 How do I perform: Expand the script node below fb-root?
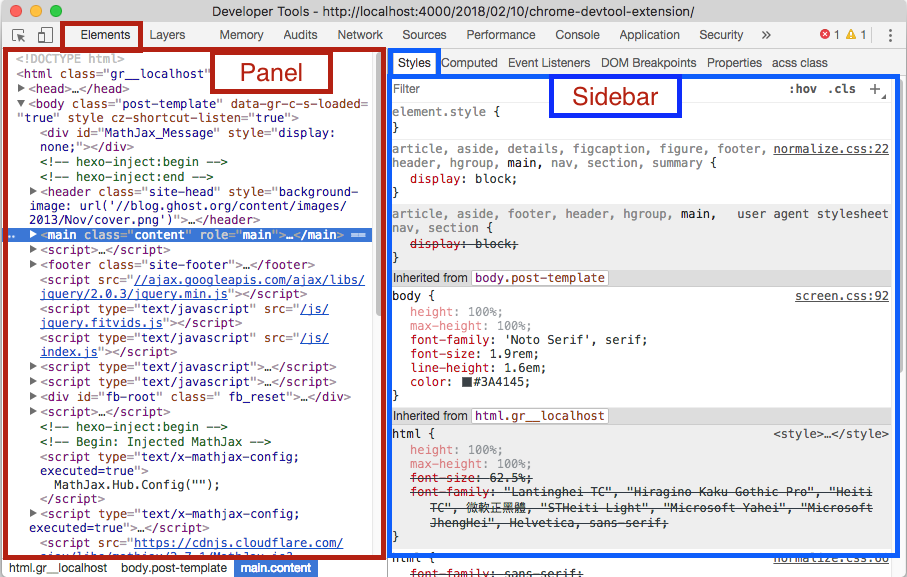coord(33,412)
